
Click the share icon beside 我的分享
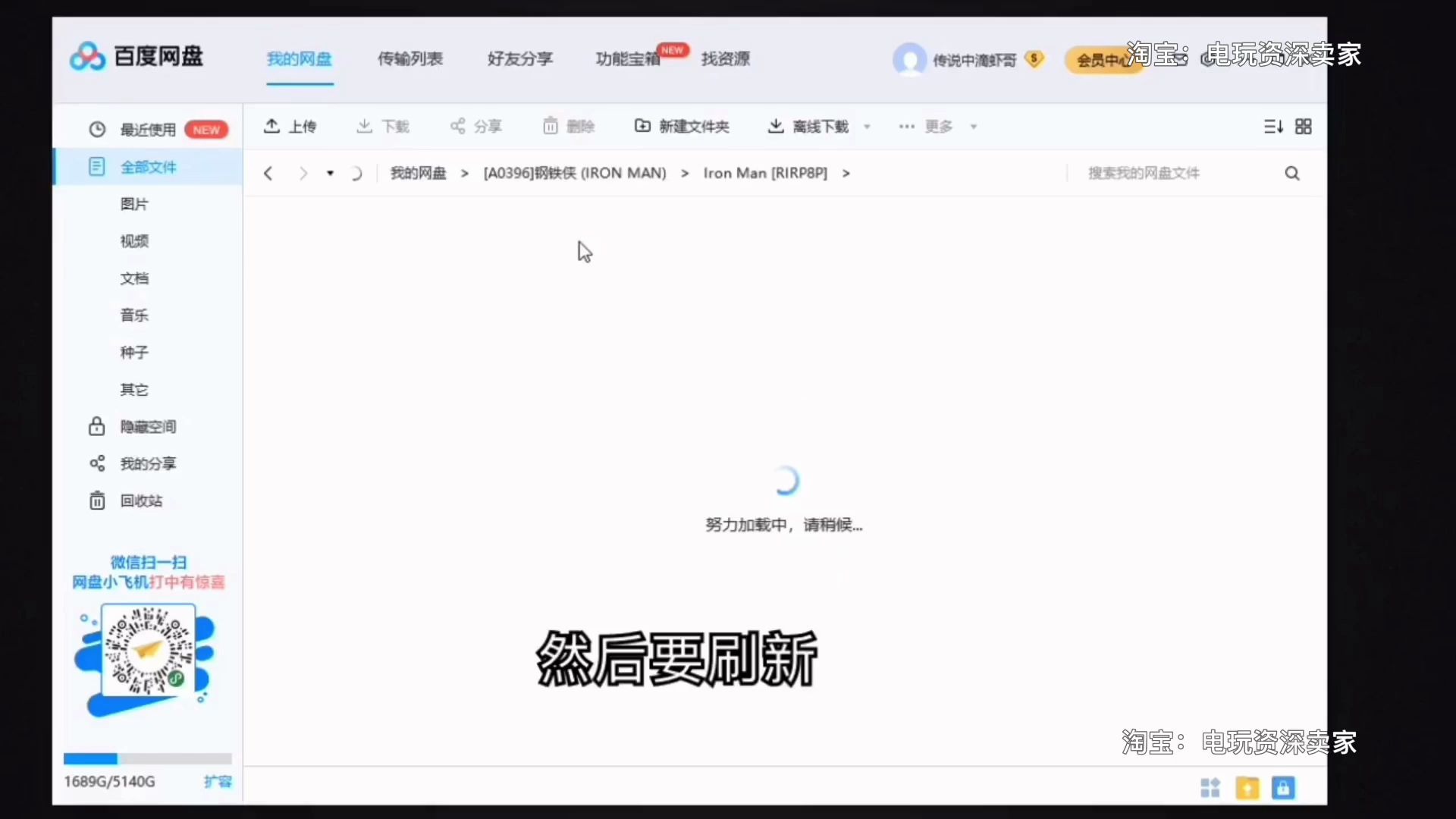coord(97,463)
